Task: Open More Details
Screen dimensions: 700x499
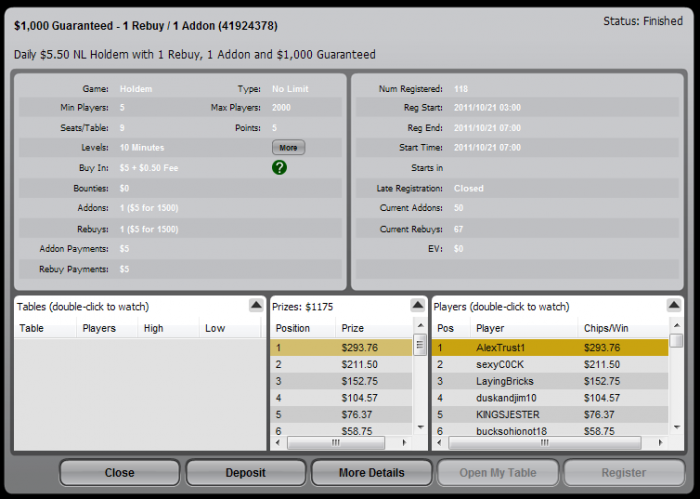Action: pyautogui.click(x=371, y=473)
